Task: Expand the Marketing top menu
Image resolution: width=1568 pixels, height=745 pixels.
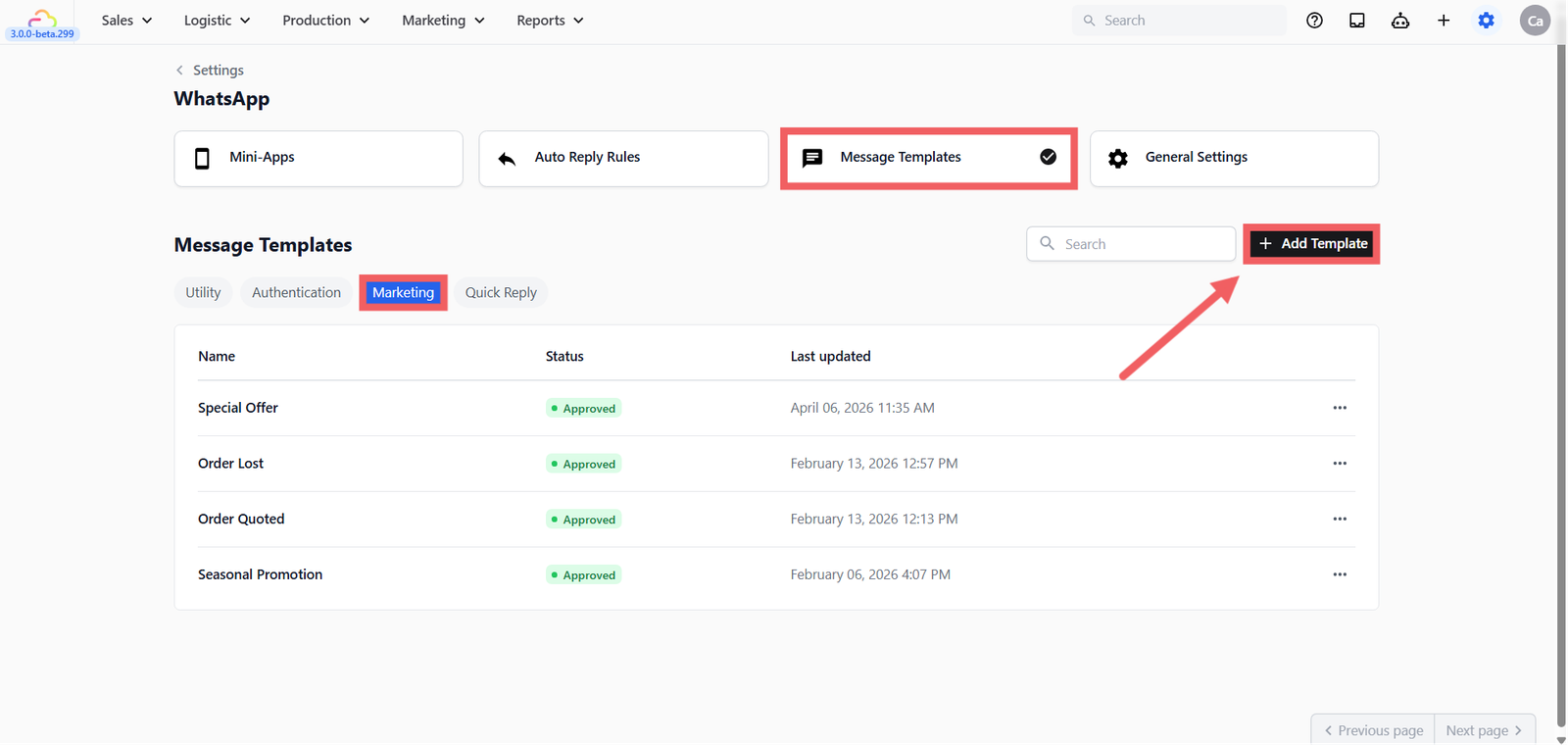Action: tap(443, 21)
